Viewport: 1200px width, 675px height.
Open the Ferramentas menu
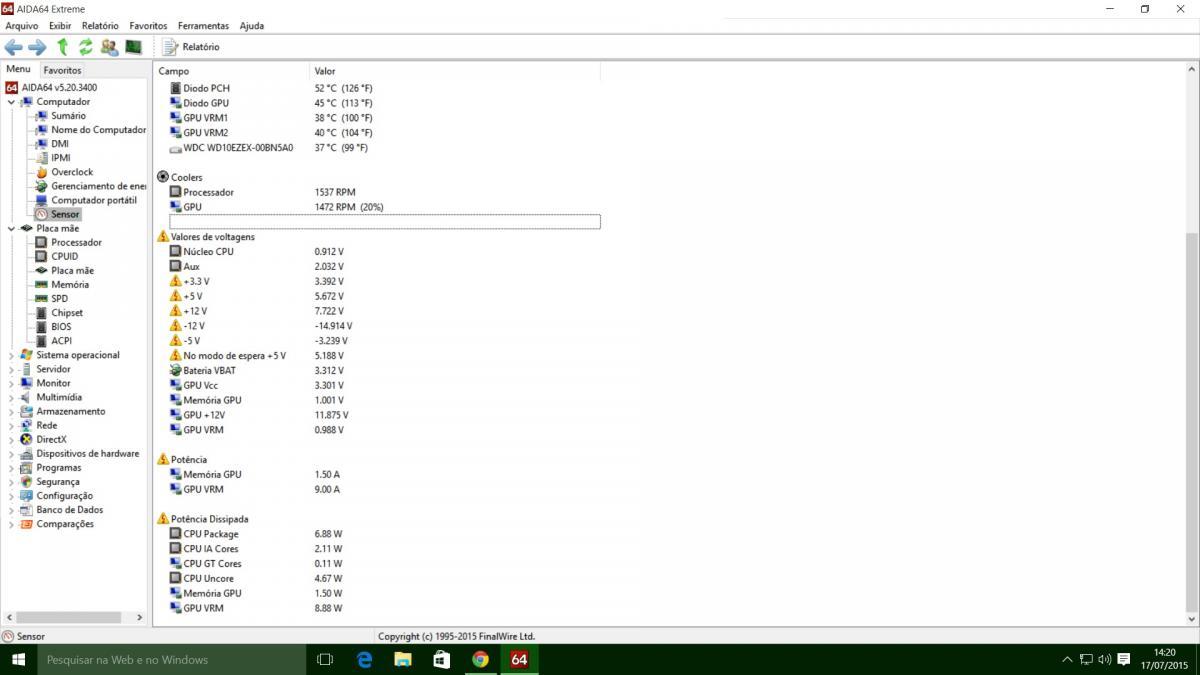203,25
